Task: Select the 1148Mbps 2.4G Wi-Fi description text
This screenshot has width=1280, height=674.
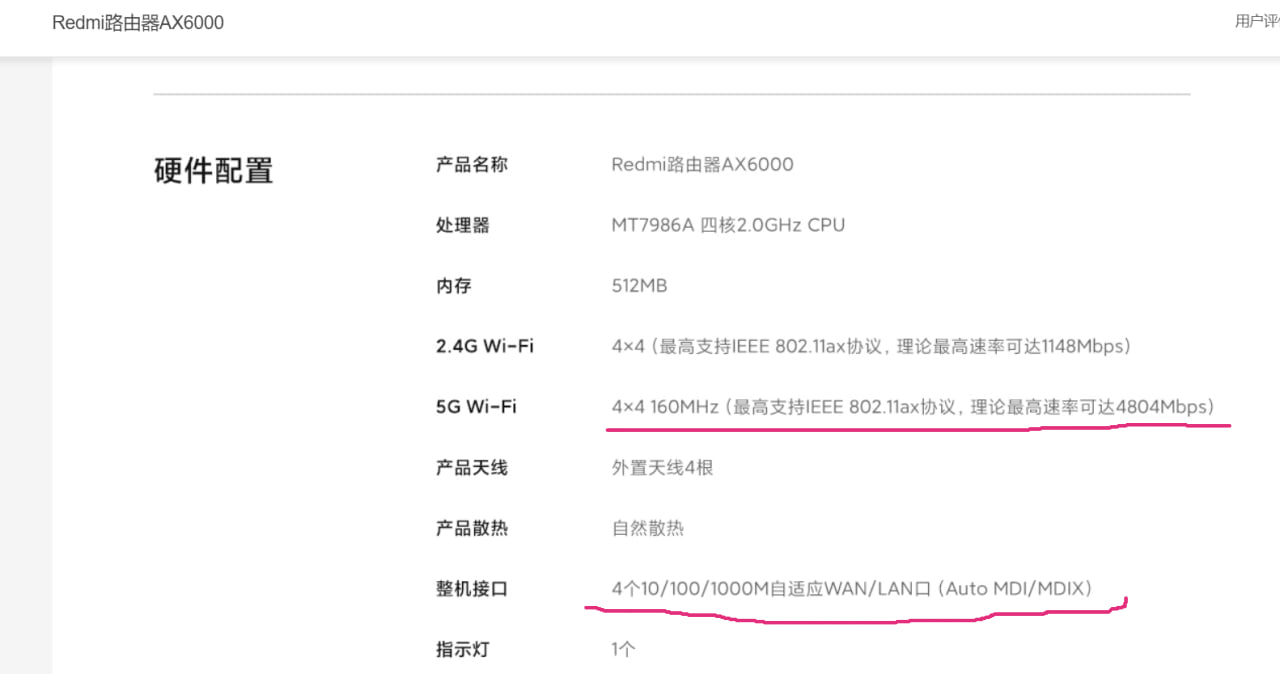Action: (871, 346)
